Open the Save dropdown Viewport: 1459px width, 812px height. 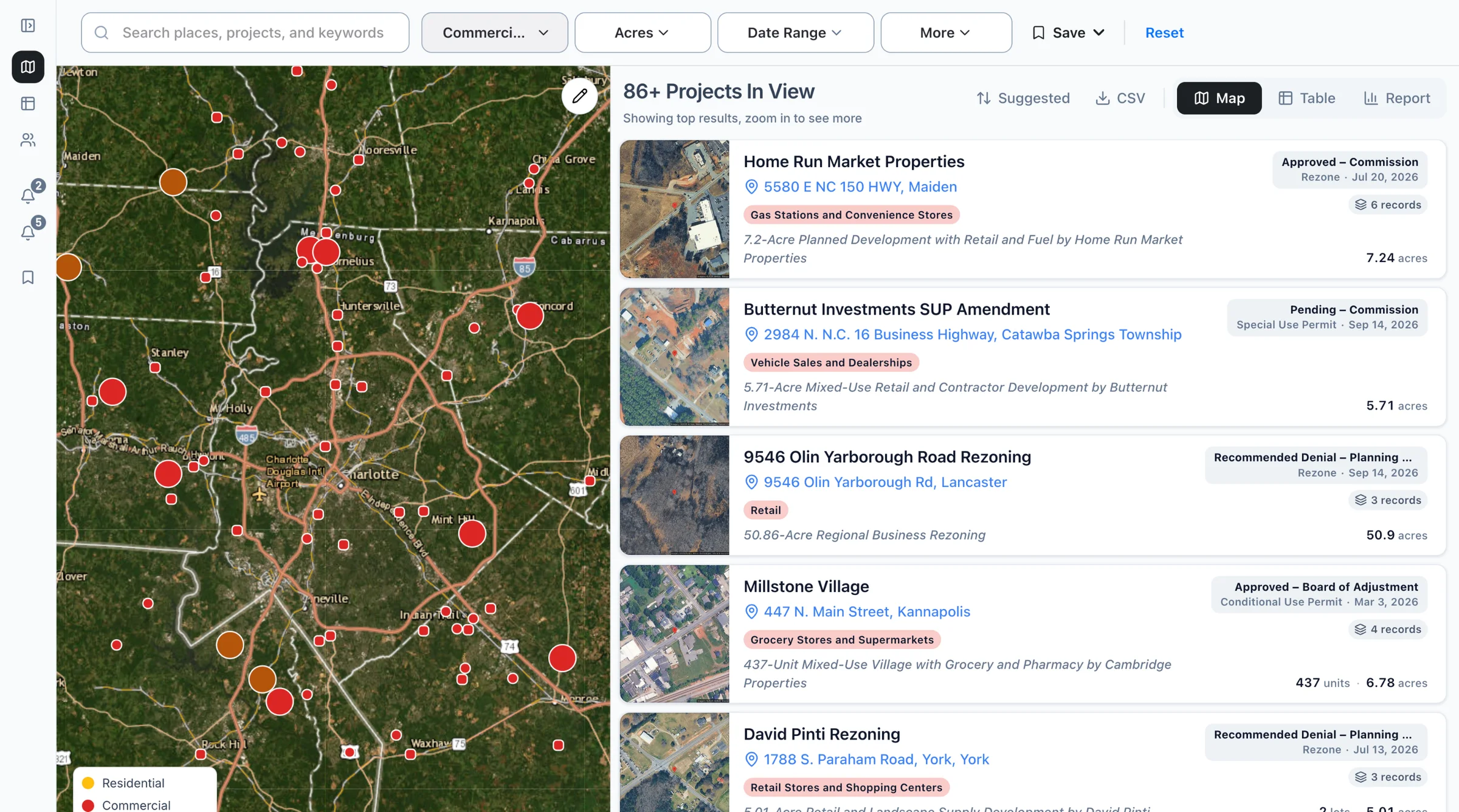tap(1068, 33)
